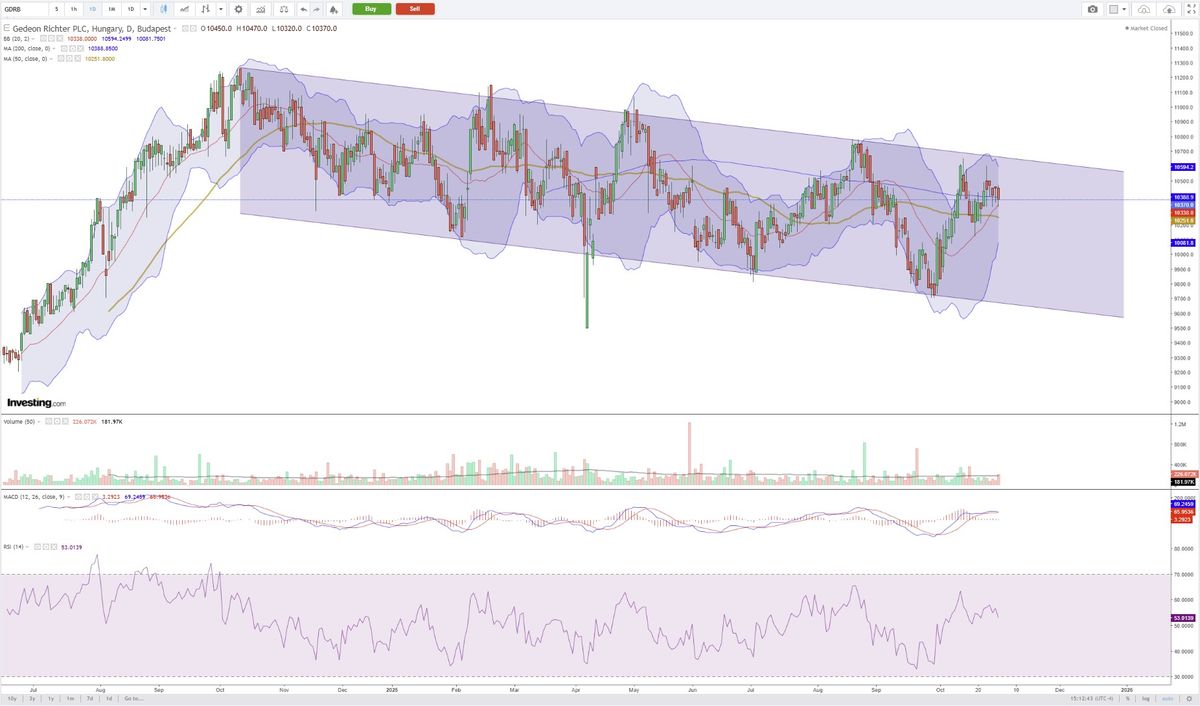This screenshot has width=1200, height=706.
Task: Open chart settings gear icon
Action: click(x=238, y=9)
